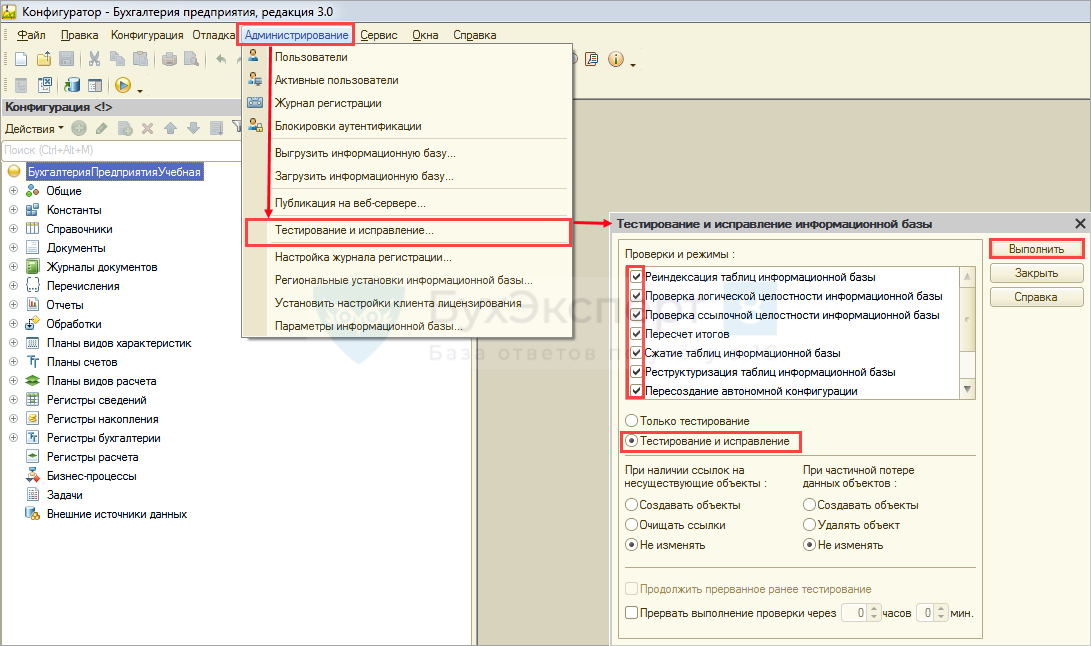
Task: Open the 'Конфигурация' menu
Action: pyautogui.click(x=147, y=35)
